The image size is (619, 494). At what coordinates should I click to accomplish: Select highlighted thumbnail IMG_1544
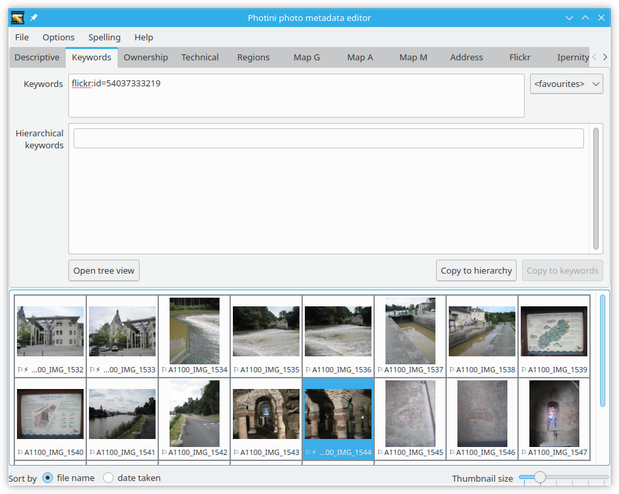338,419
